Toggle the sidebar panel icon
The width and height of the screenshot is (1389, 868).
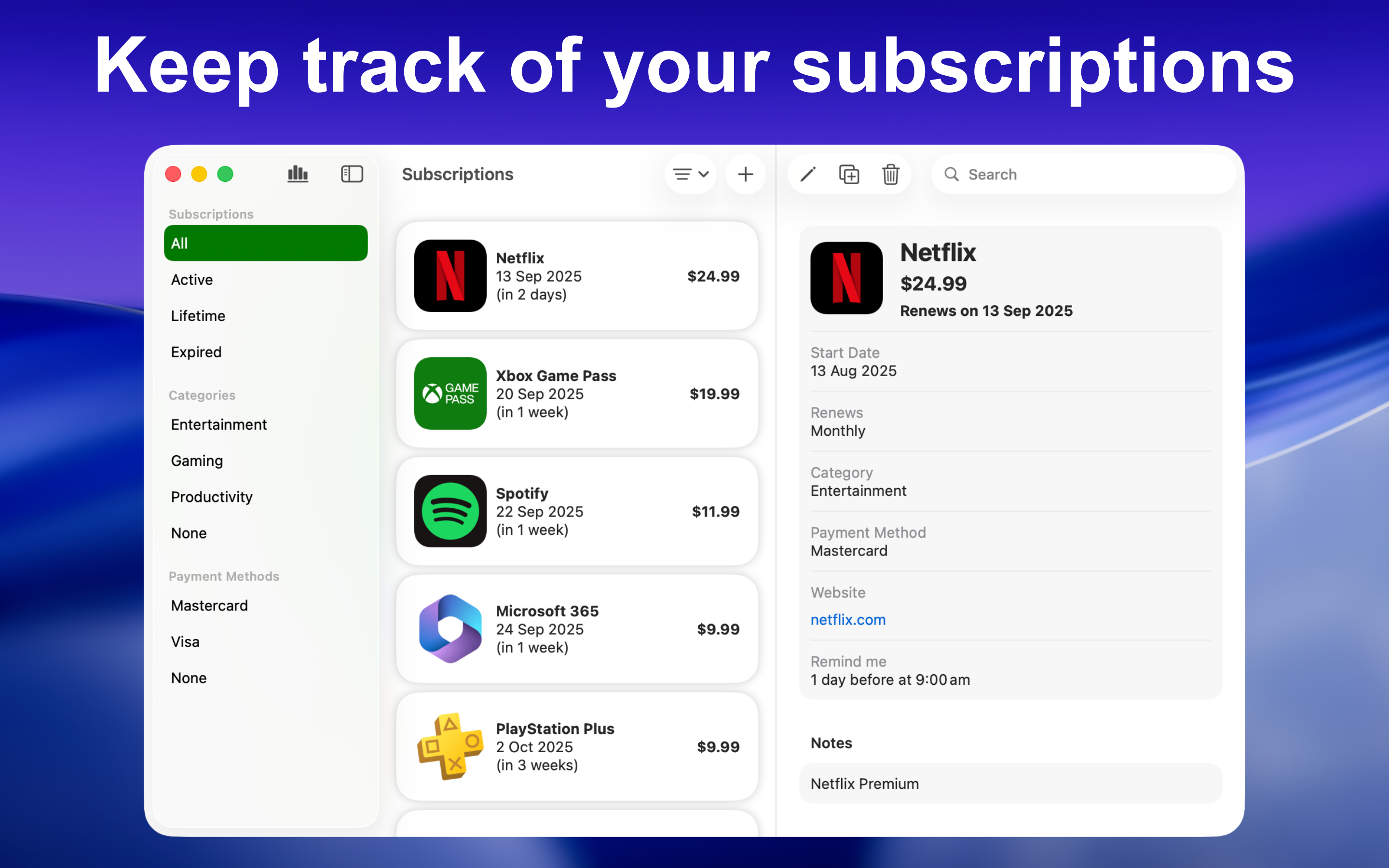click(352, 174)
